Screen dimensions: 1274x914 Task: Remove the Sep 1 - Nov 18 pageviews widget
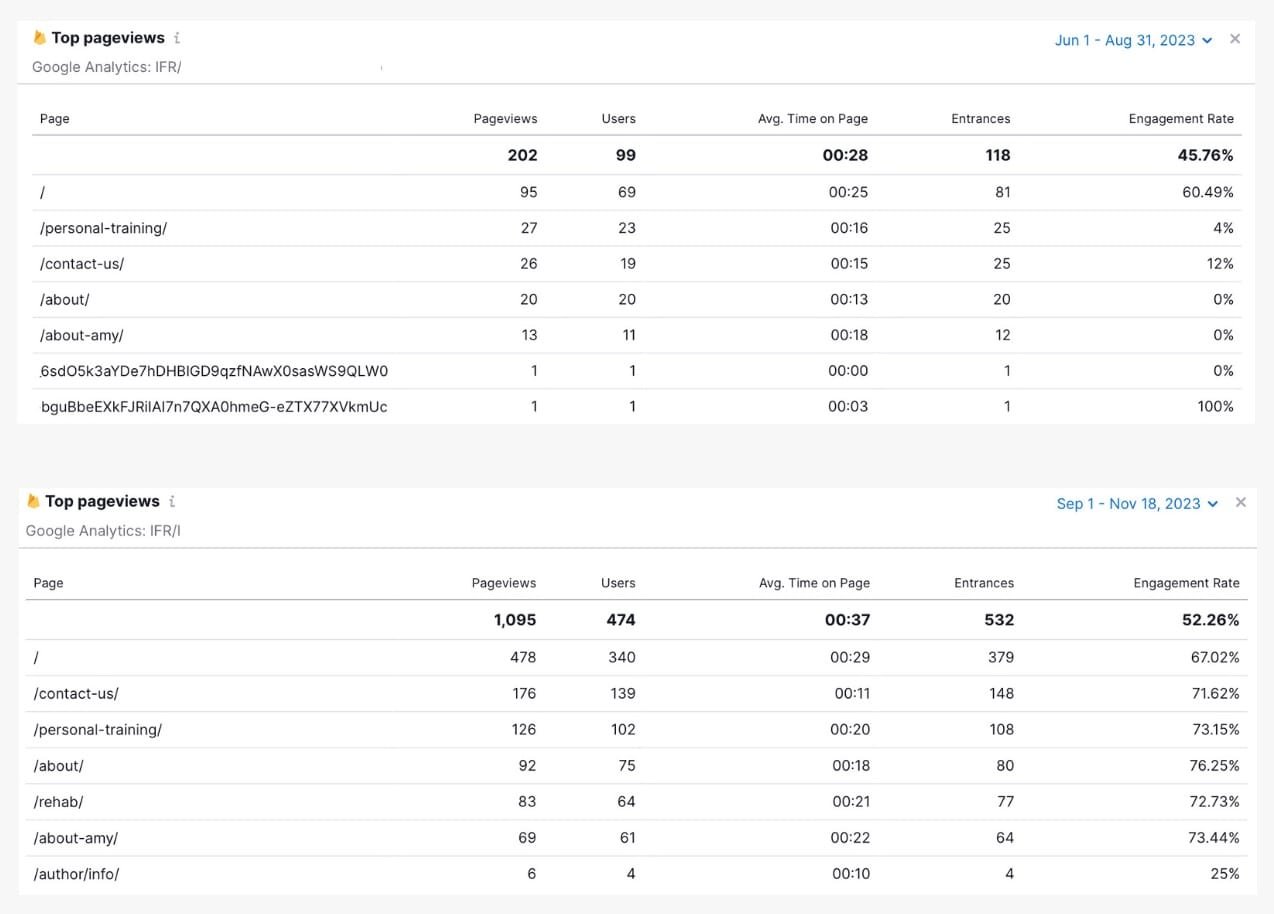tap(1241, 503)
